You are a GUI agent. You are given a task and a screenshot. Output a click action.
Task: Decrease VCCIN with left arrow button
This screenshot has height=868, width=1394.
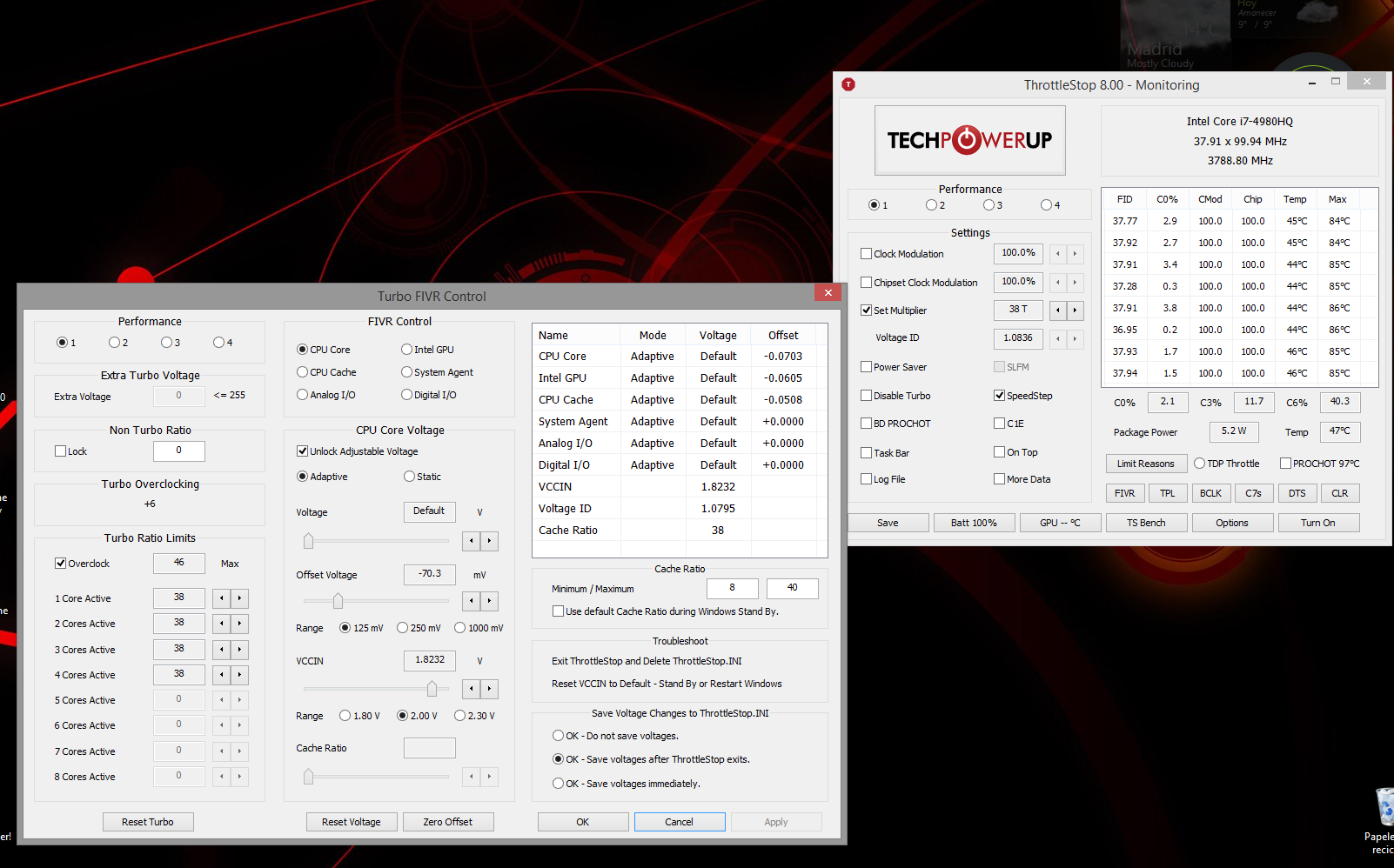472,689
